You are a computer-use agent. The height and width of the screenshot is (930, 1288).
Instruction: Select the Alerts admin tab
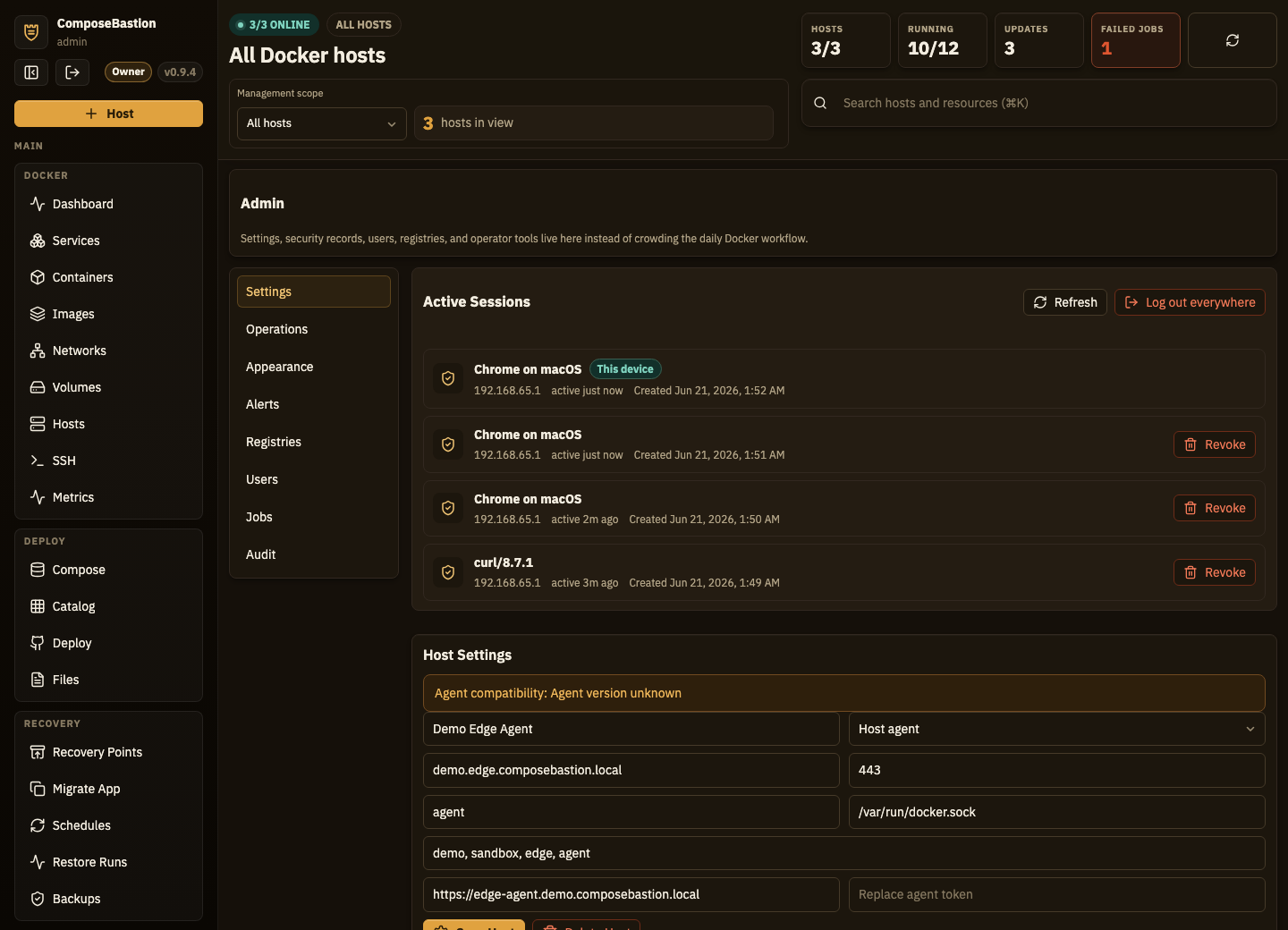click(x=314, y=404)
